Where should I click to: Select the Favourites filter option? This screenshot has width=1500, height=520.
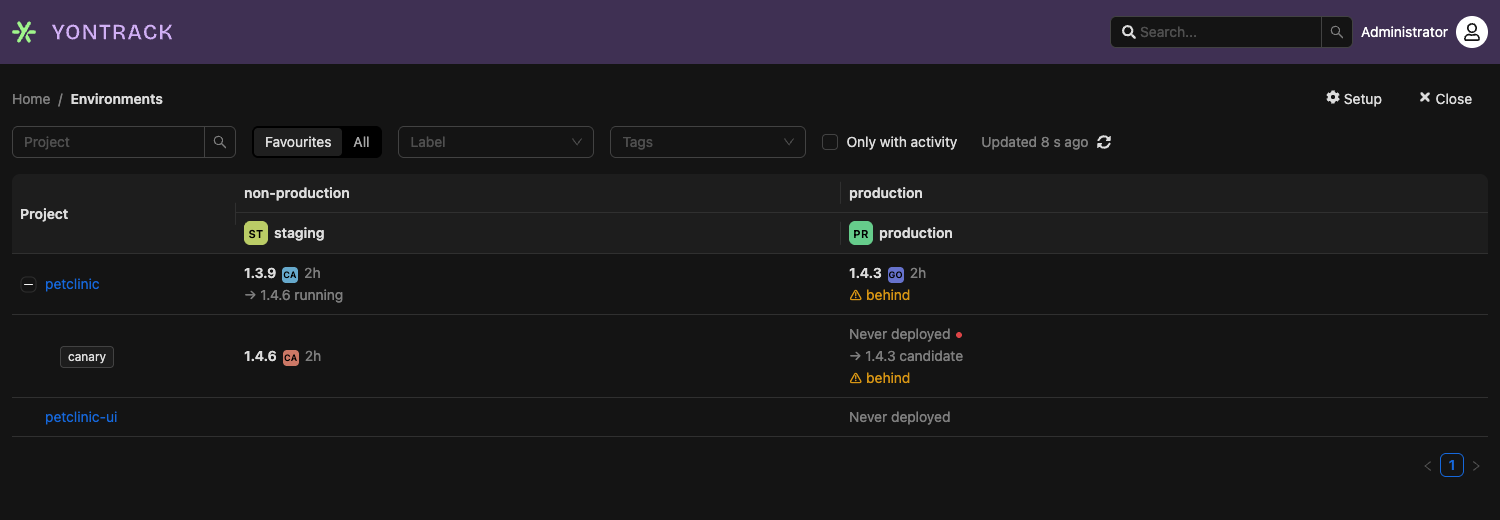(x=298, y=142)
